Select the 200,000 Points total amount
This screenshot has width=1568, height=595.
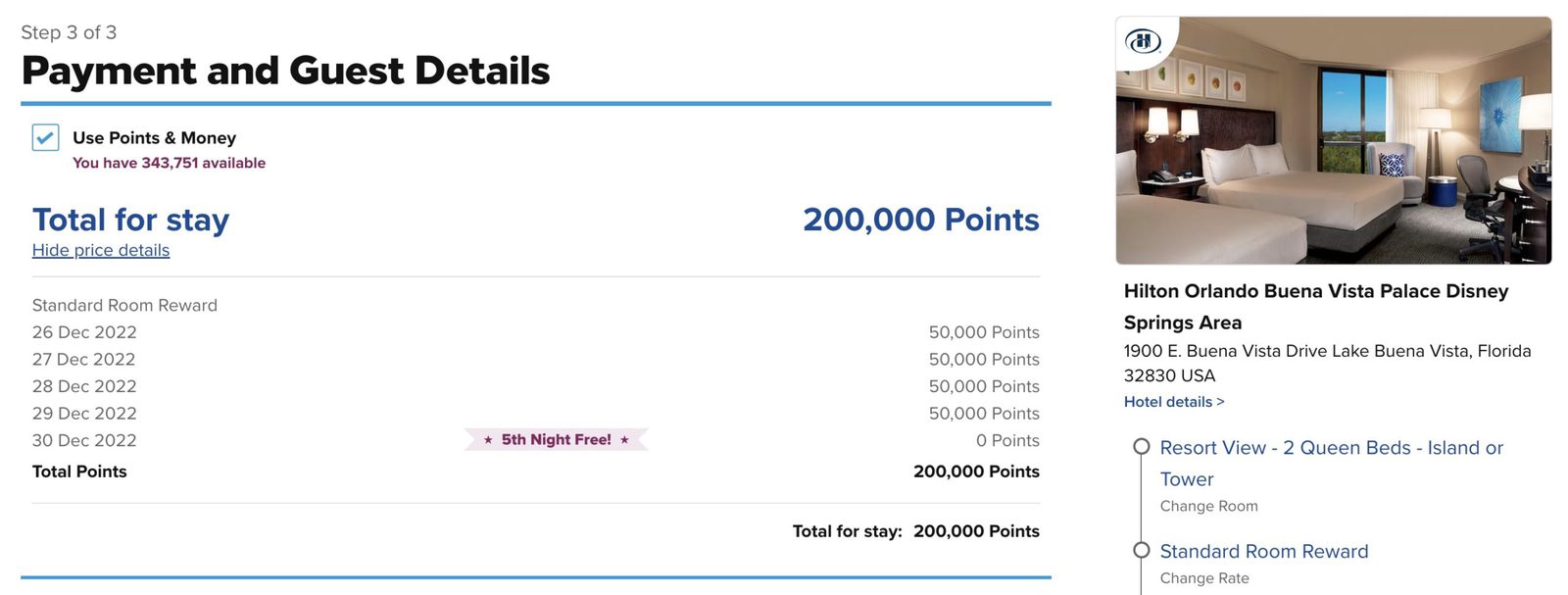pos(920,220)
